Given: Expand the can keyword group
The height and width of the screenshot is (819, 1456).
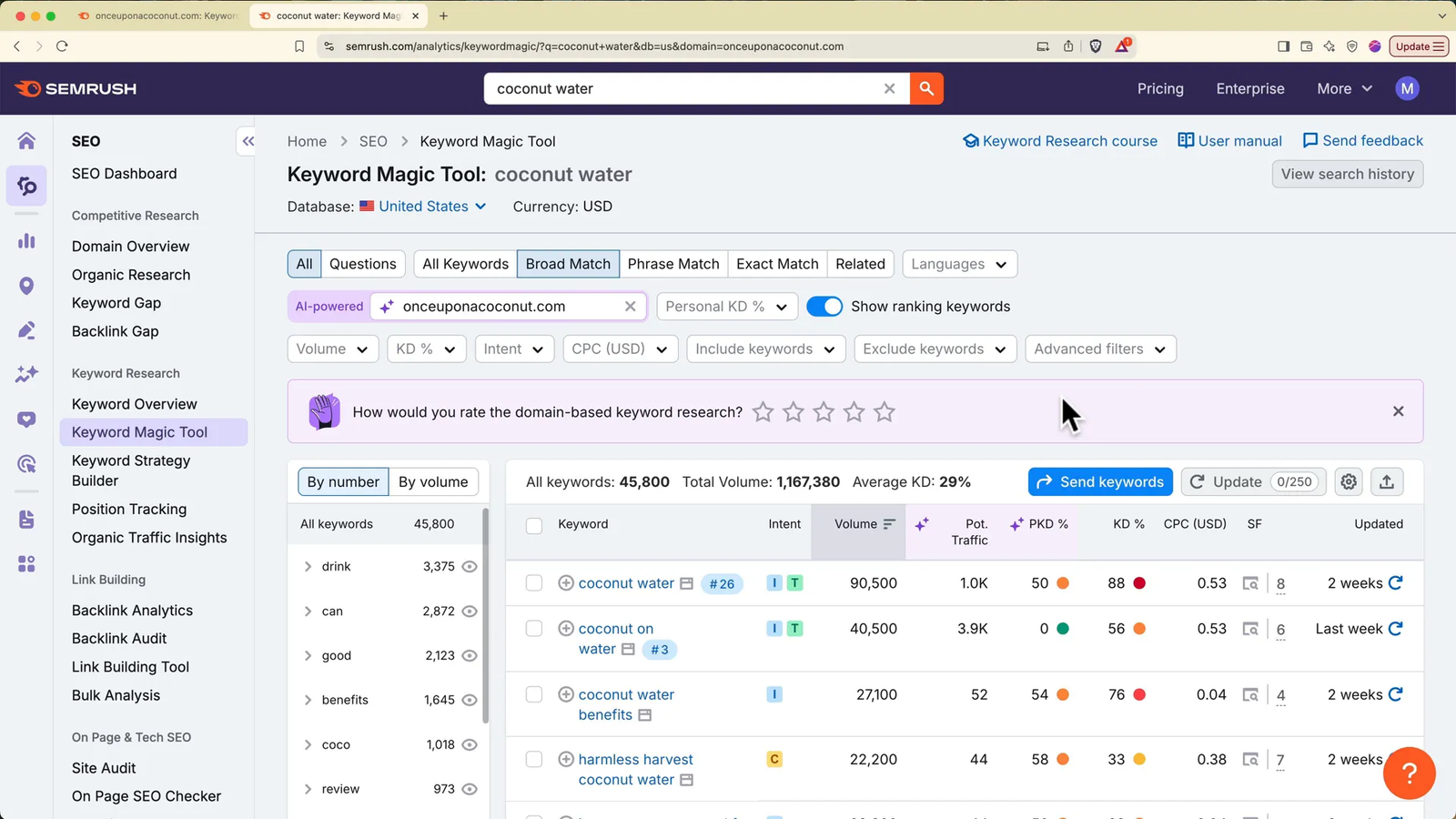Looking at the screenshot, I should pyautogui.click(x=308, y=611).
